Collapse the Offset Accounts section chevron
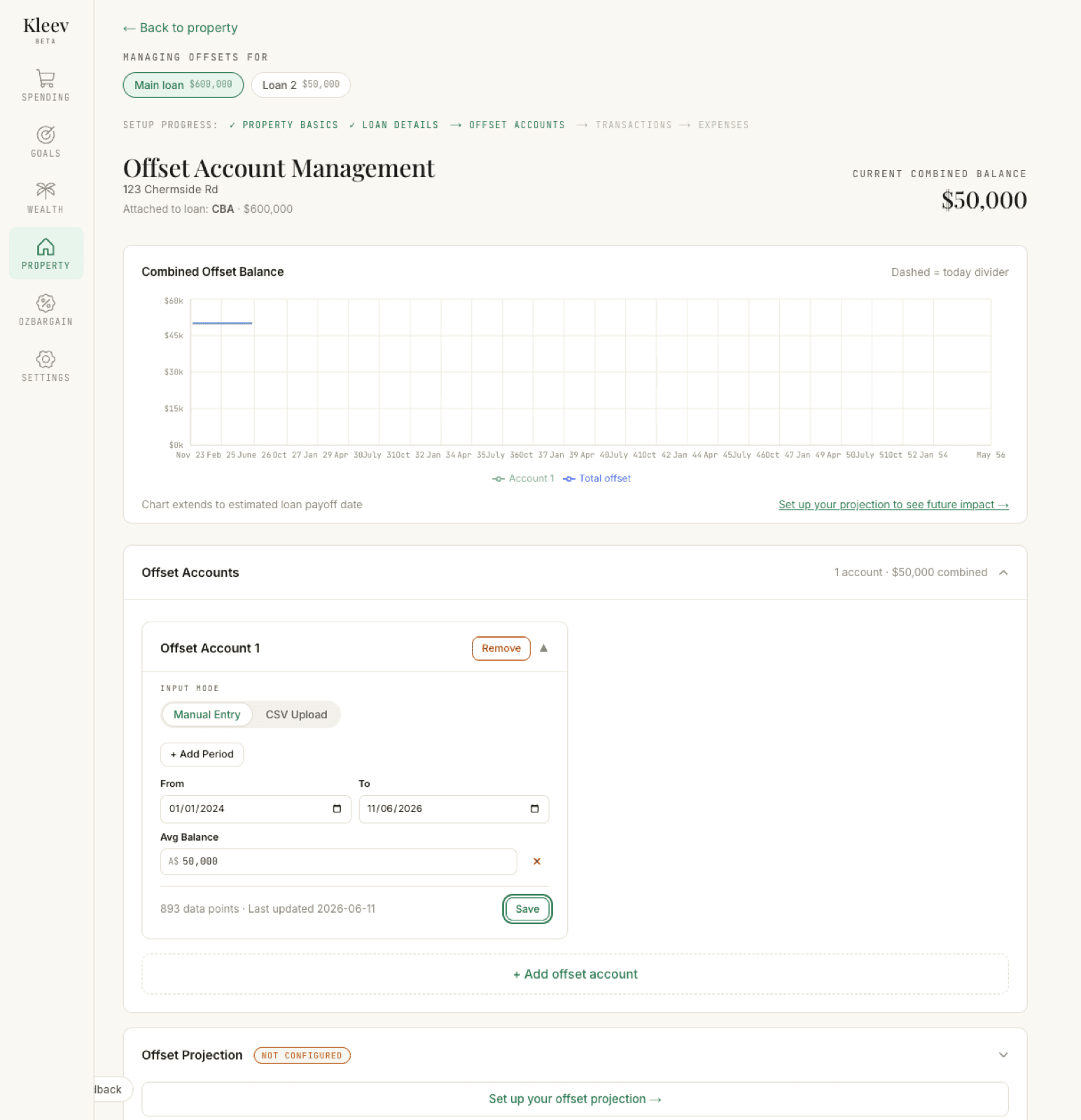 pyautogui.click(x=1003, y=573)
